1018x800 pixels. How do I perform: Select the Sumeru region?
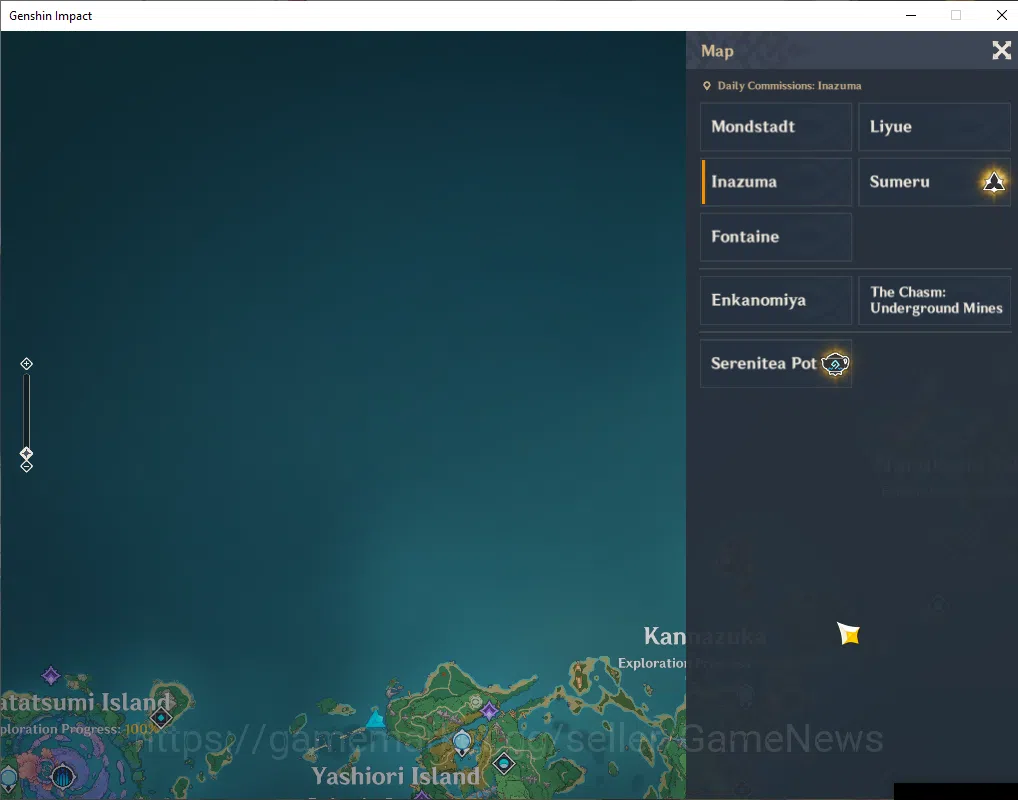coord(934,182)
